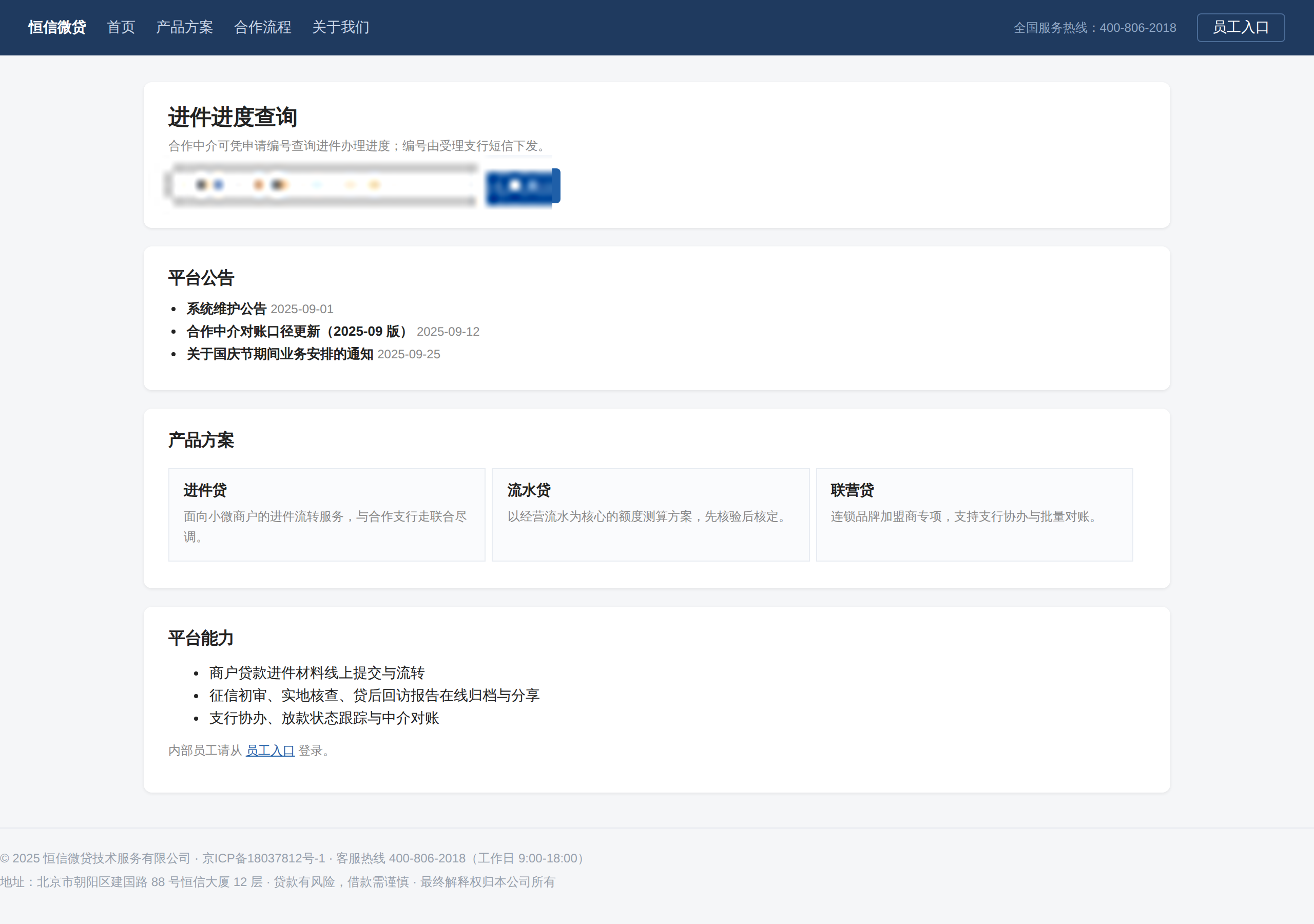1314x924 pixels.
Task: Open the 首页 navigation item
Action: coord(121,28)
